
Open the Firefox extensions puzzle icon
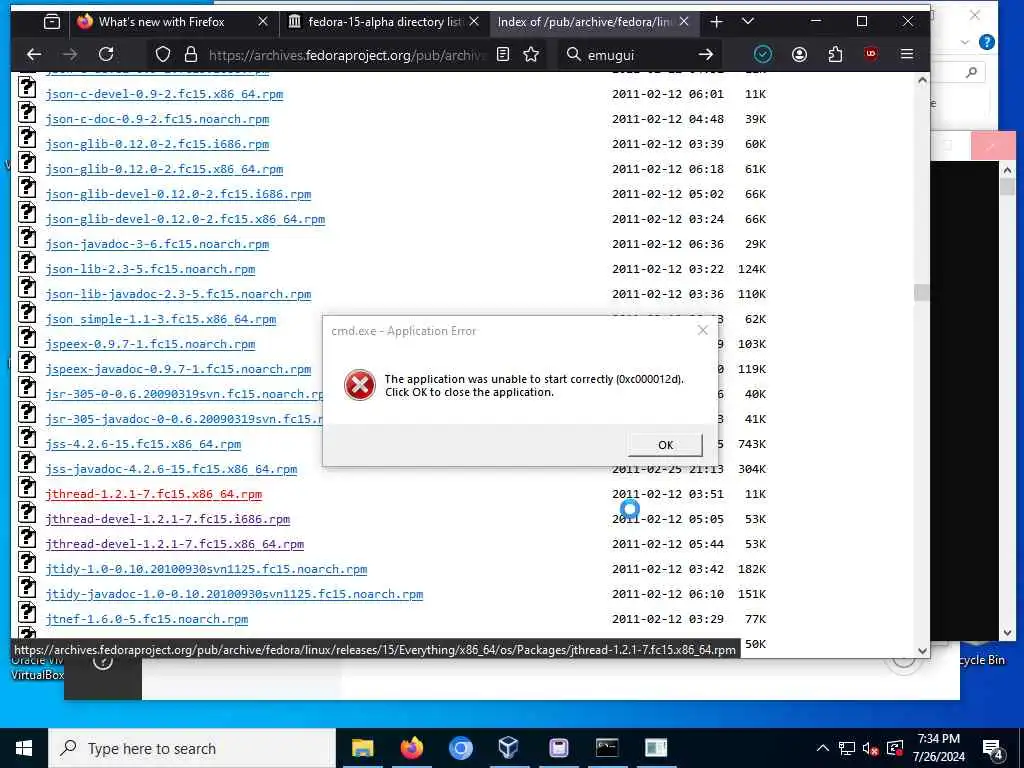tap(835, 54)
